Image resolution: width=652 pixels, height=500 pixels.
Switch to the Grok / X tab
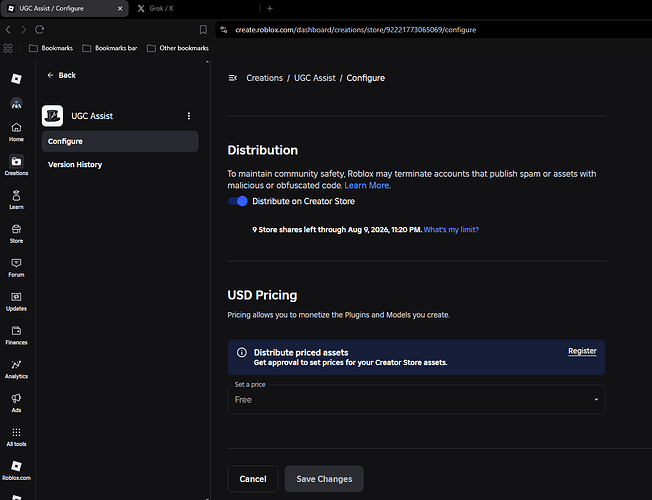pos(161,8)
